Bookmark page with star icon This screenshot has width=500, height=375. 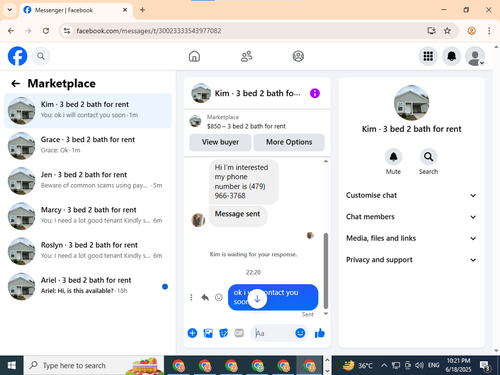tap(447, 31)
